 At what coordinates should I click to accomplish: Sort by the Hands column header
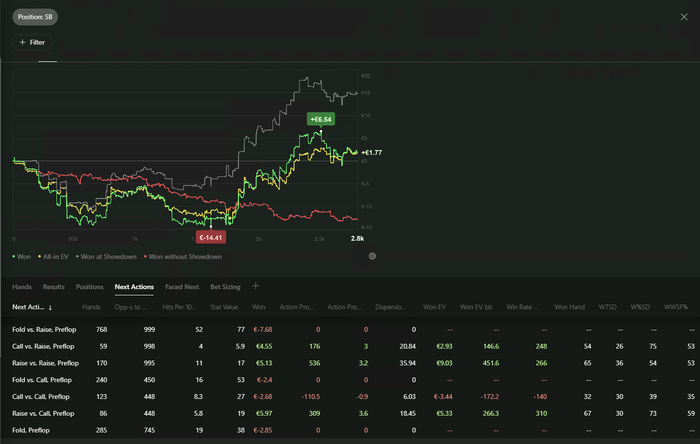click(91, 307)
